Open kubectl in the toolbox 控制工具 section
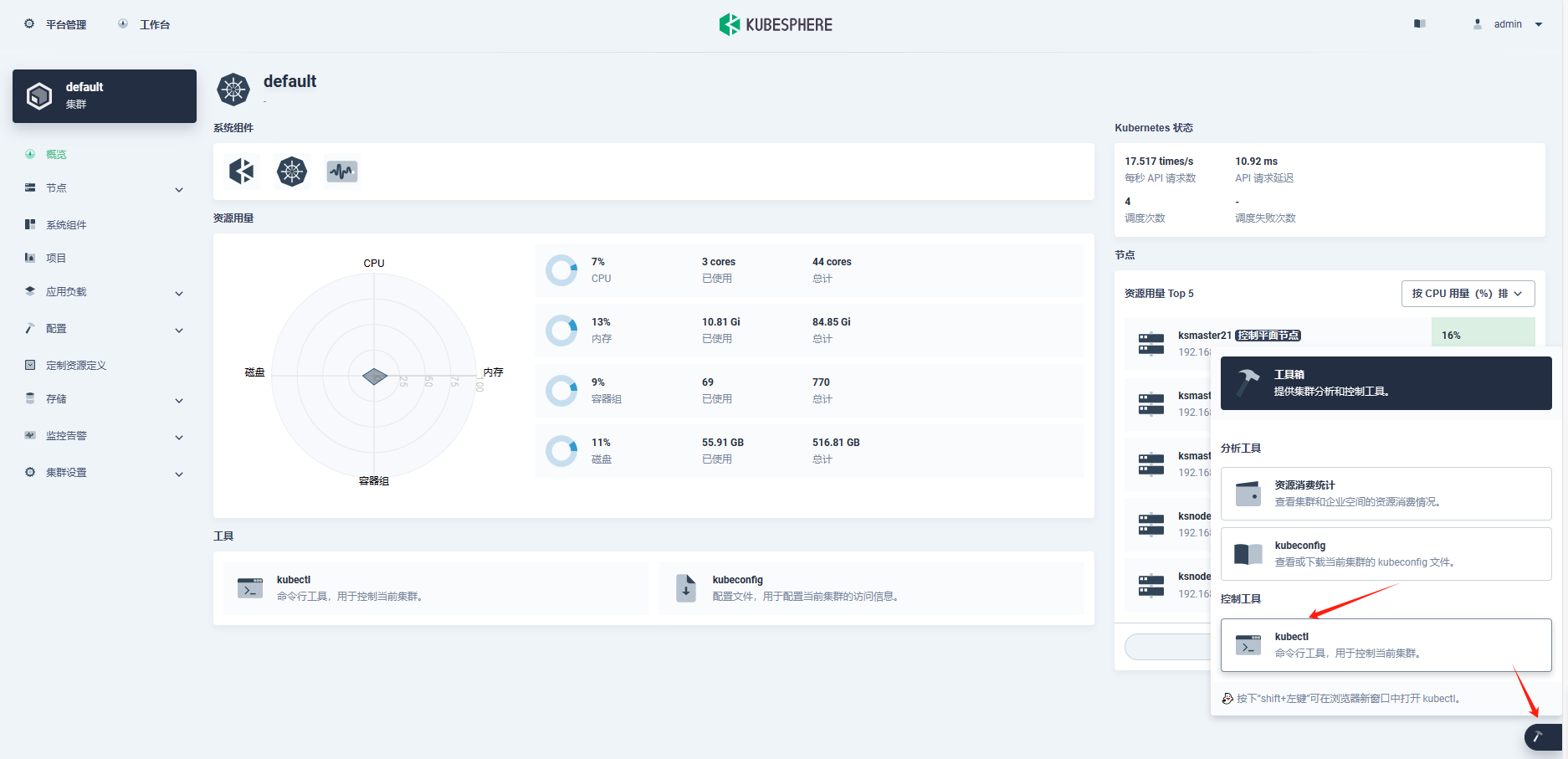 click(1386, 645)
